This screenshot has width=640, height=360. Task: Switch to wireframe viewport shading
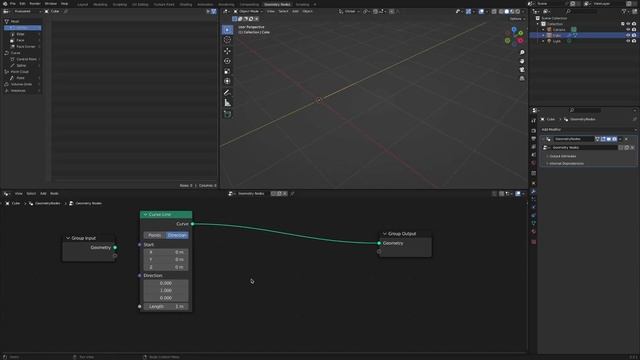(501, 11)
